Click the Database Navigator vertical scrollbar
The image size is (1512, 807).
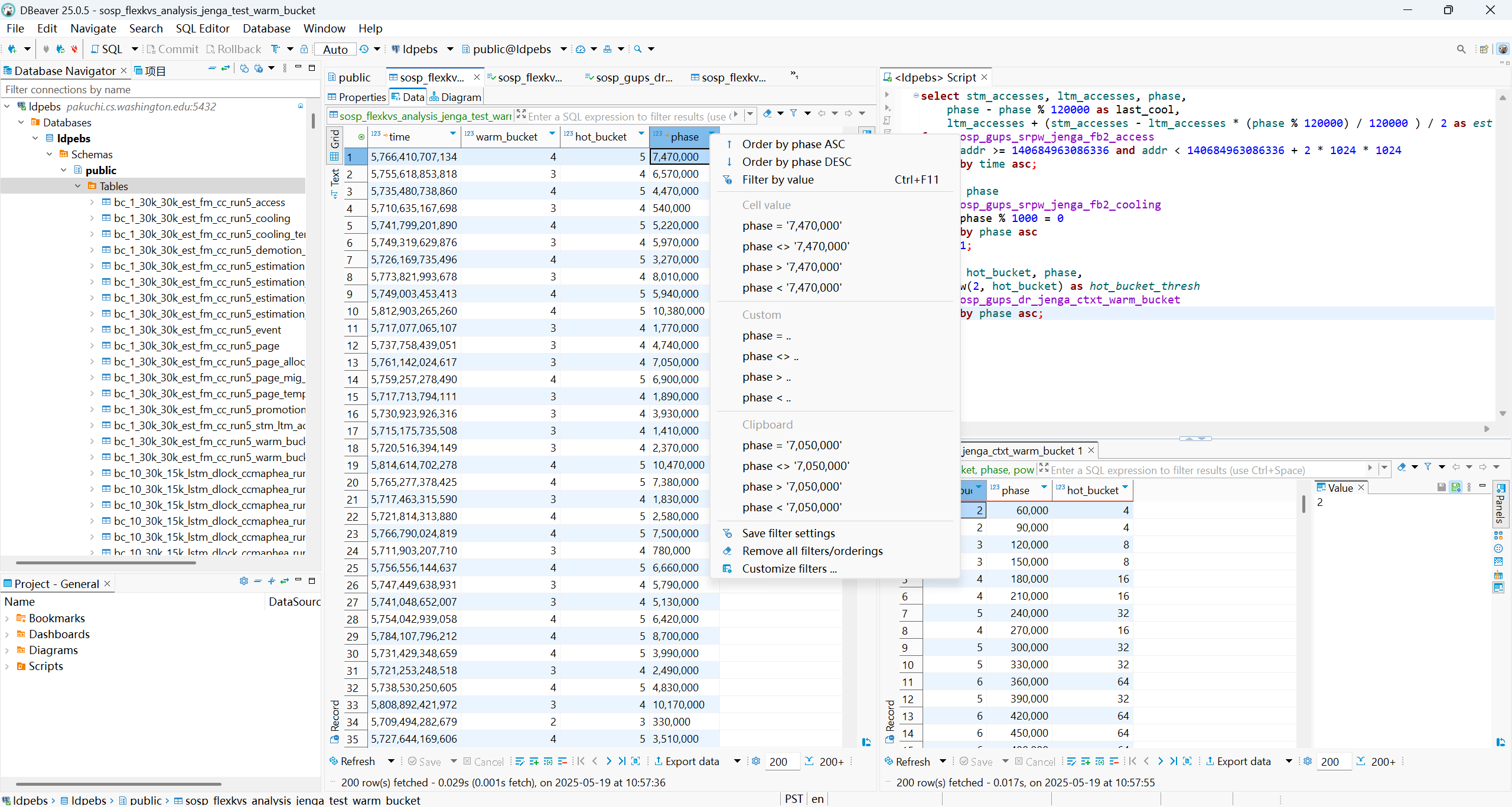[312, 120]
